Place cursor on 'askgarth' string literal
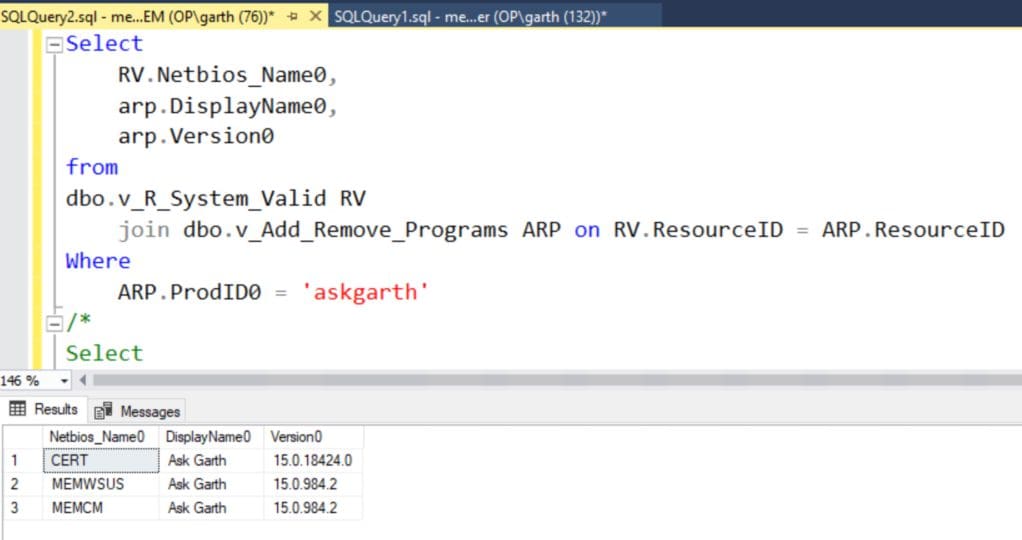1022x540 pixels. point(364,292)
